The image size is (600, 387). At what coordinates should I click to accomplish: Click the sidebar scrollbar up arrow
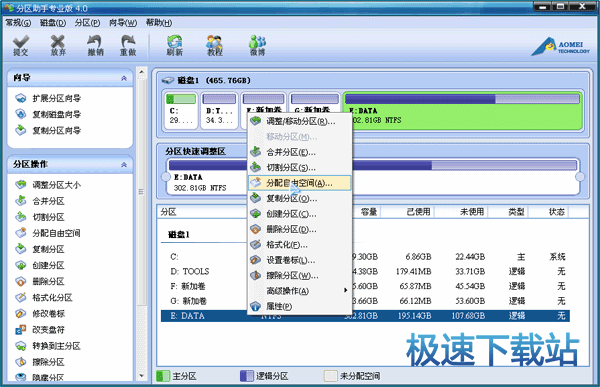tap(142, 72)
